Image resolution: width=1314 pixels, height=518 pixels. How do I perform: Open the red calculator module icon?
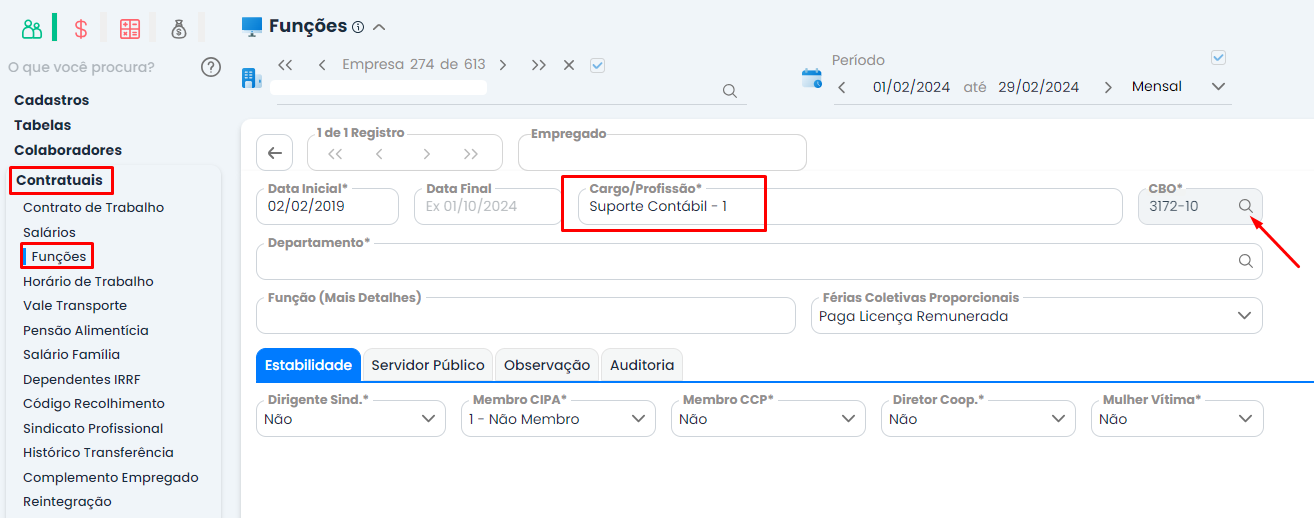coord(130,29)
